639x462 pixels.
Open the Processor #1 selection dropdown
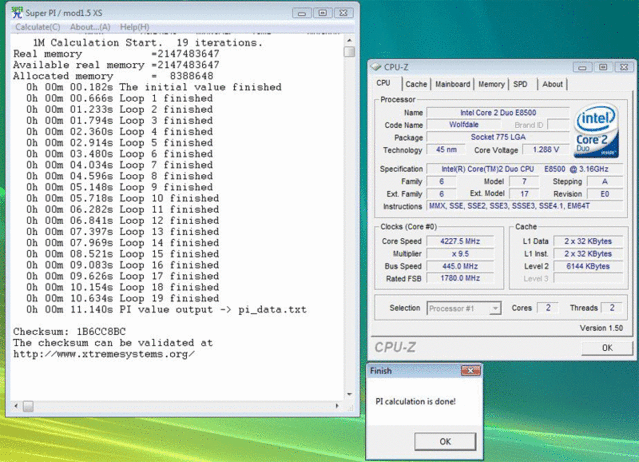pos(464,308)
